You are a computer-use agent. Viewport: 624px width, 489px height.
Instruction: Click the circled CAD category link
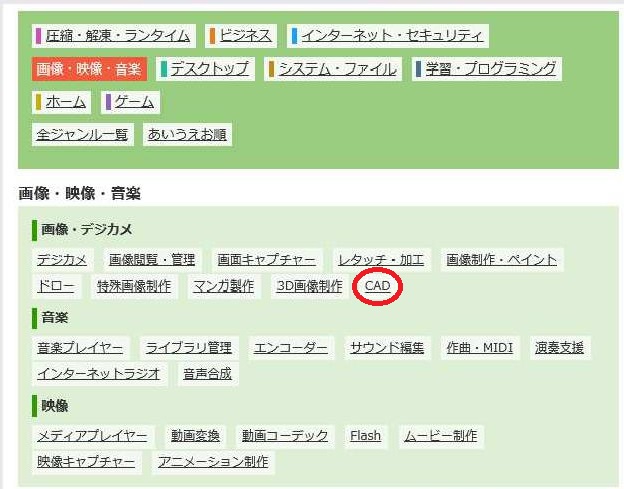pos(377,286)
